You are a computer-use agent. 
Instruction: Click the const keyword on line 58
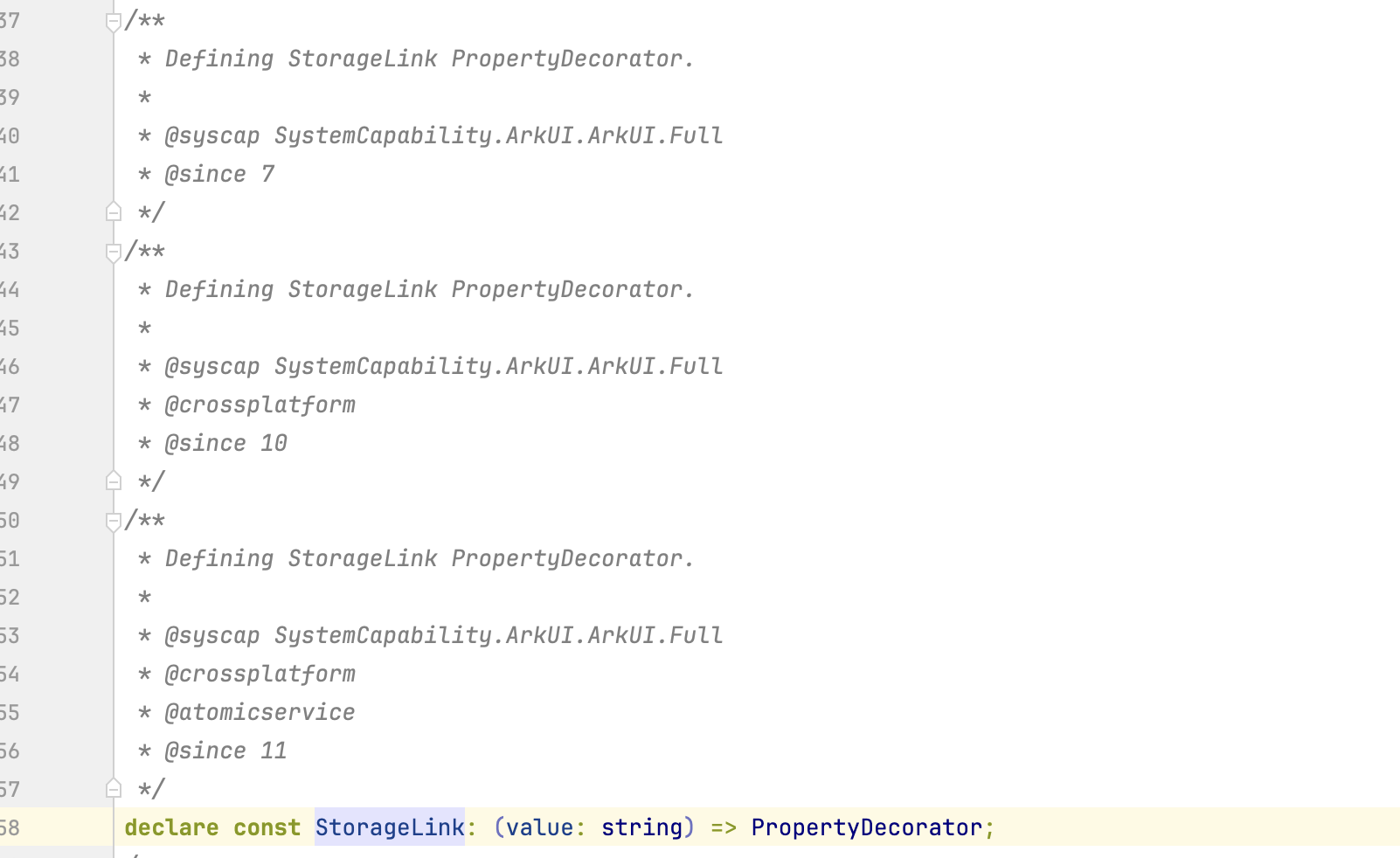pos(267,827)
